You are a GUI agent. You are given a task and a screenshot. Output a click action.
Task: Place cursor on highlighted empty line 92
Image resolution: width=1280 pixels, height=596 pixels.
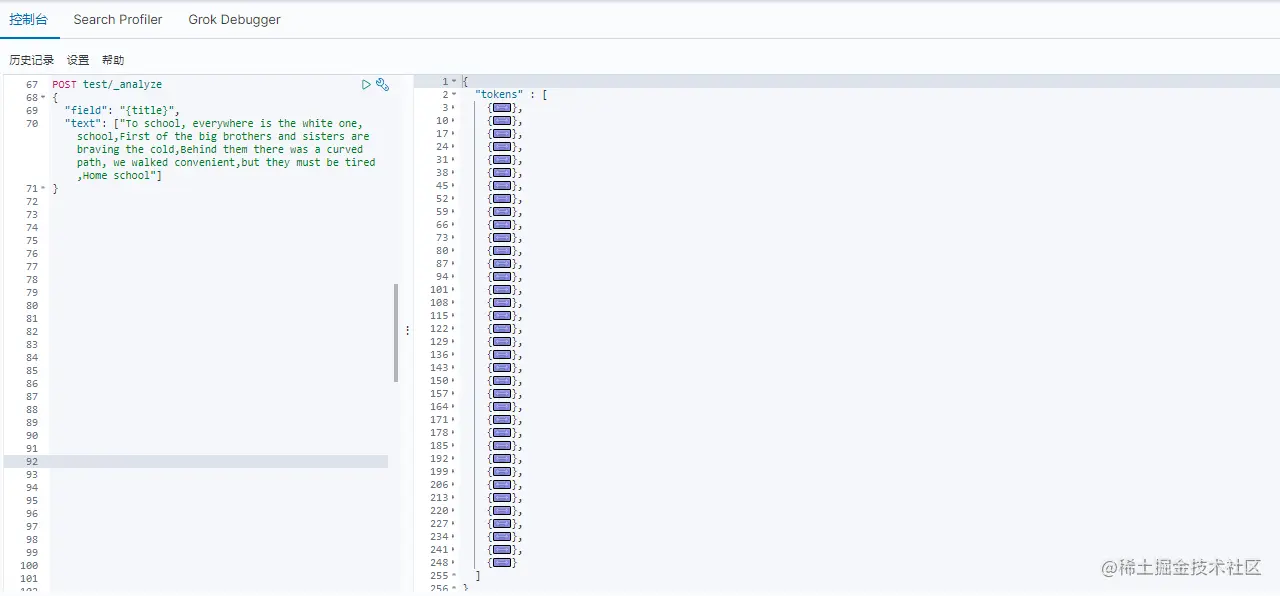(x=219, y=462)
